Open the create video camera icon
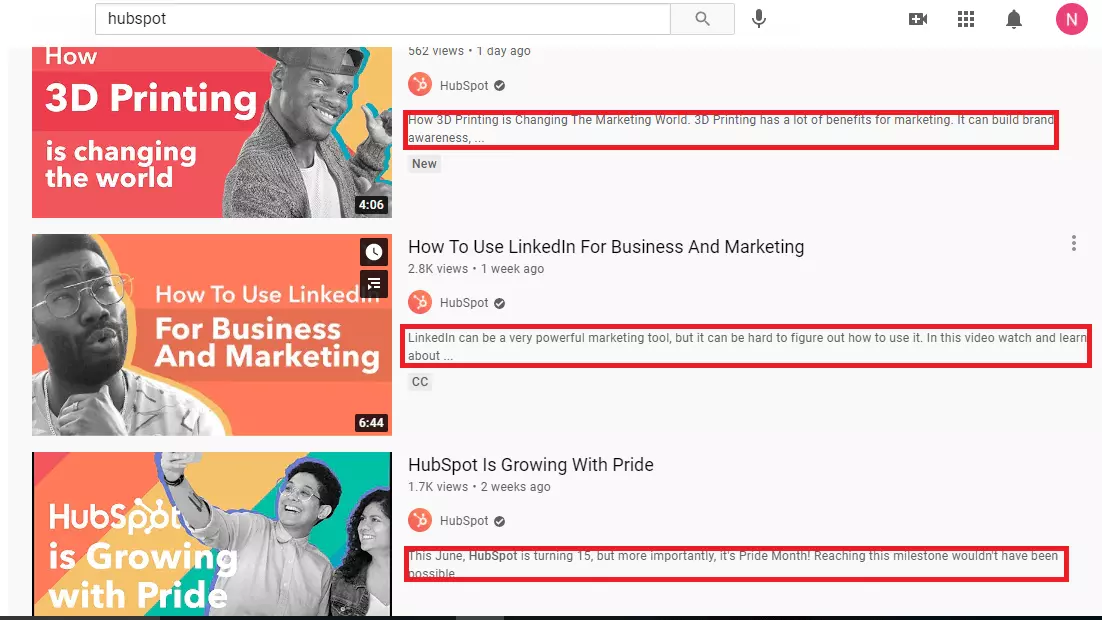The width and height of the screenshot is (1102, 620). [x=917, y=19]
